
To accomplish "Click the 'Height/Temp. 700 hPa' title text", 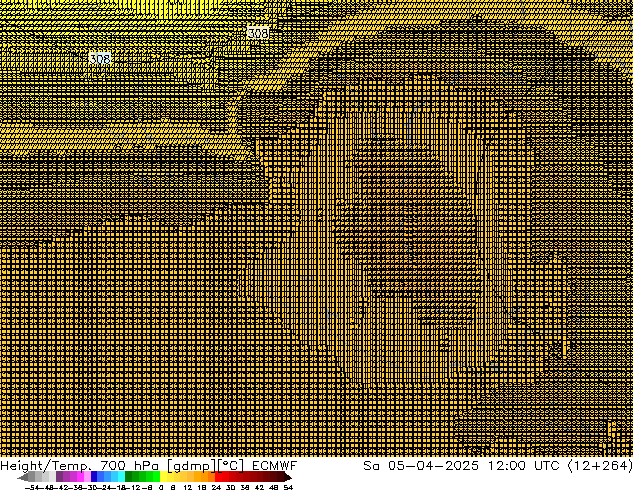I will (82, 466).
